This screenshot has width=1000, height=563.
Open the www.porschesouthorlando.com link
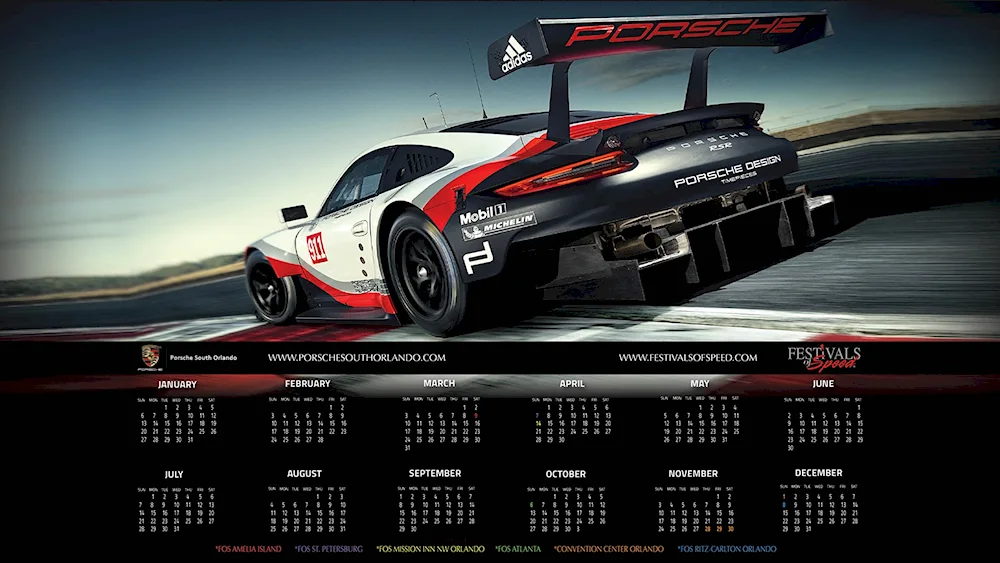[356, 357]
